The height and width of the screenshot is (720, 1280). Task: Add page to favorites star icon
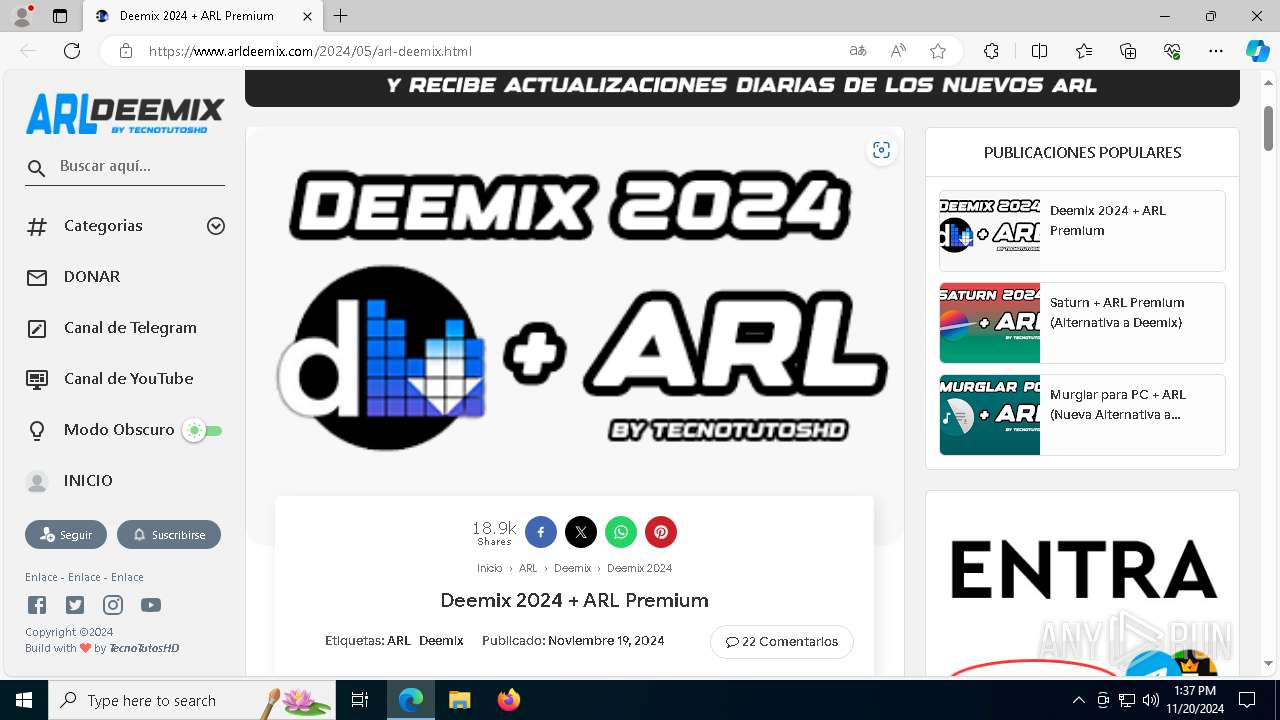pos(937,51)
